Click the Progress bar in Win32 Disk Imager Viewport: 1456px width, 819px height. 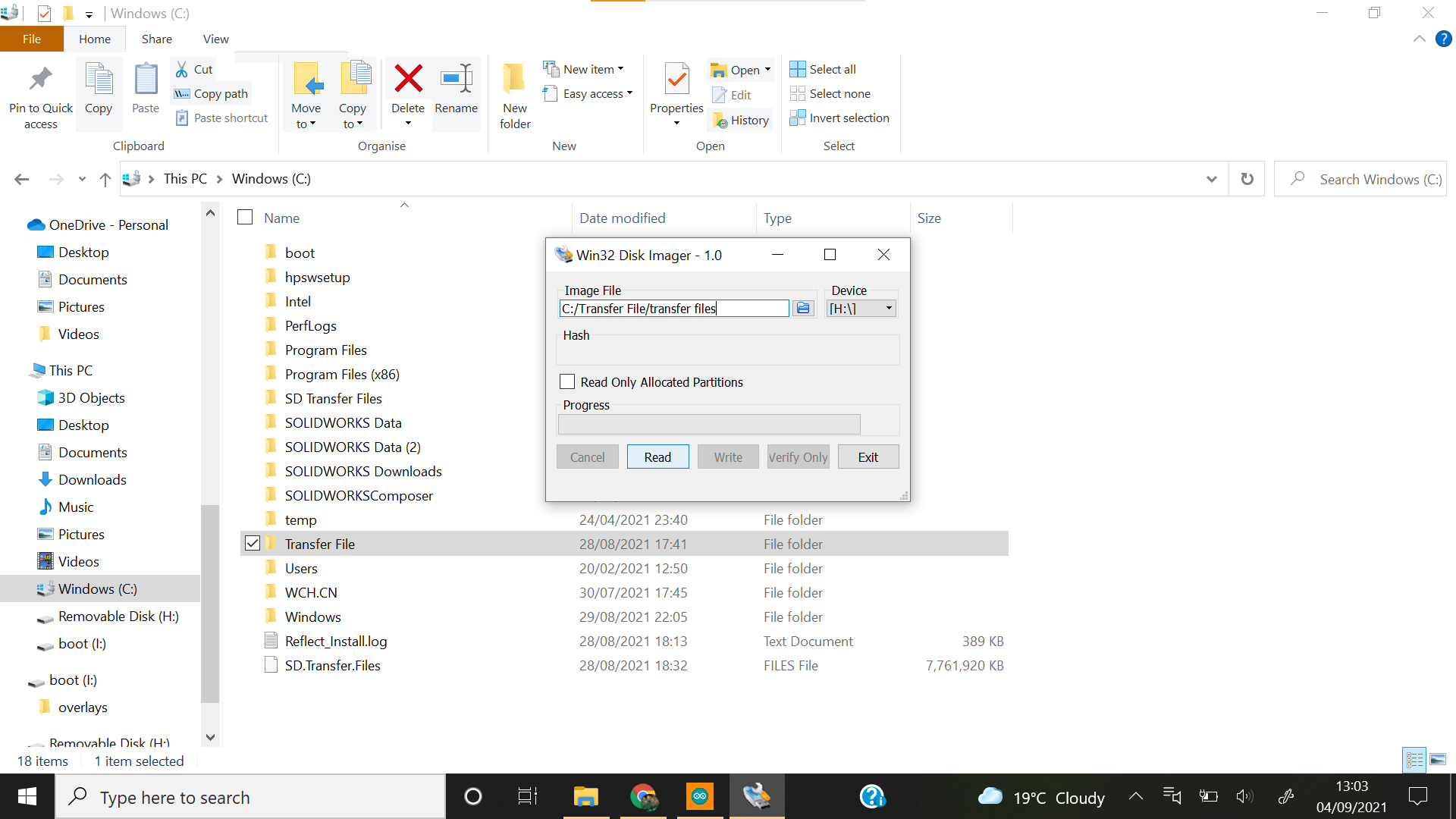pyautogui.click(x=709, y=424)
